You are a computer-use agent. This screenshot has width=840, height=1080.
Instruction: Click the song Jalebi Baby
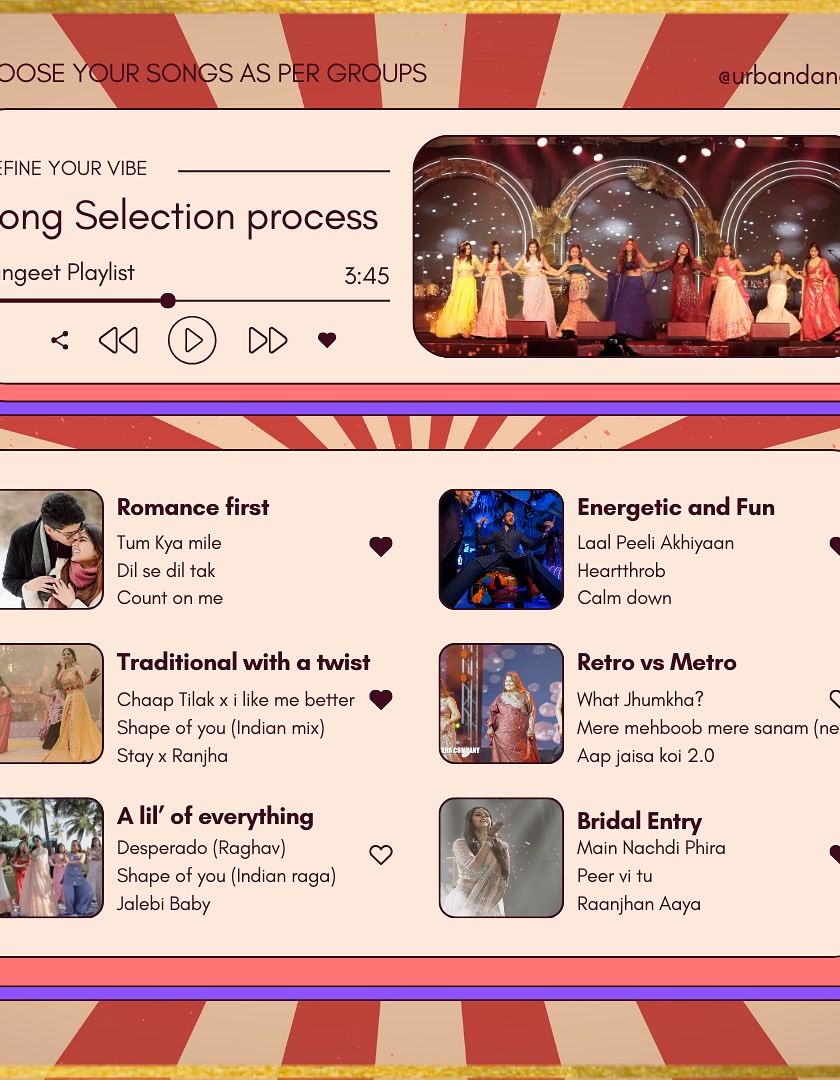pos(163,904)
